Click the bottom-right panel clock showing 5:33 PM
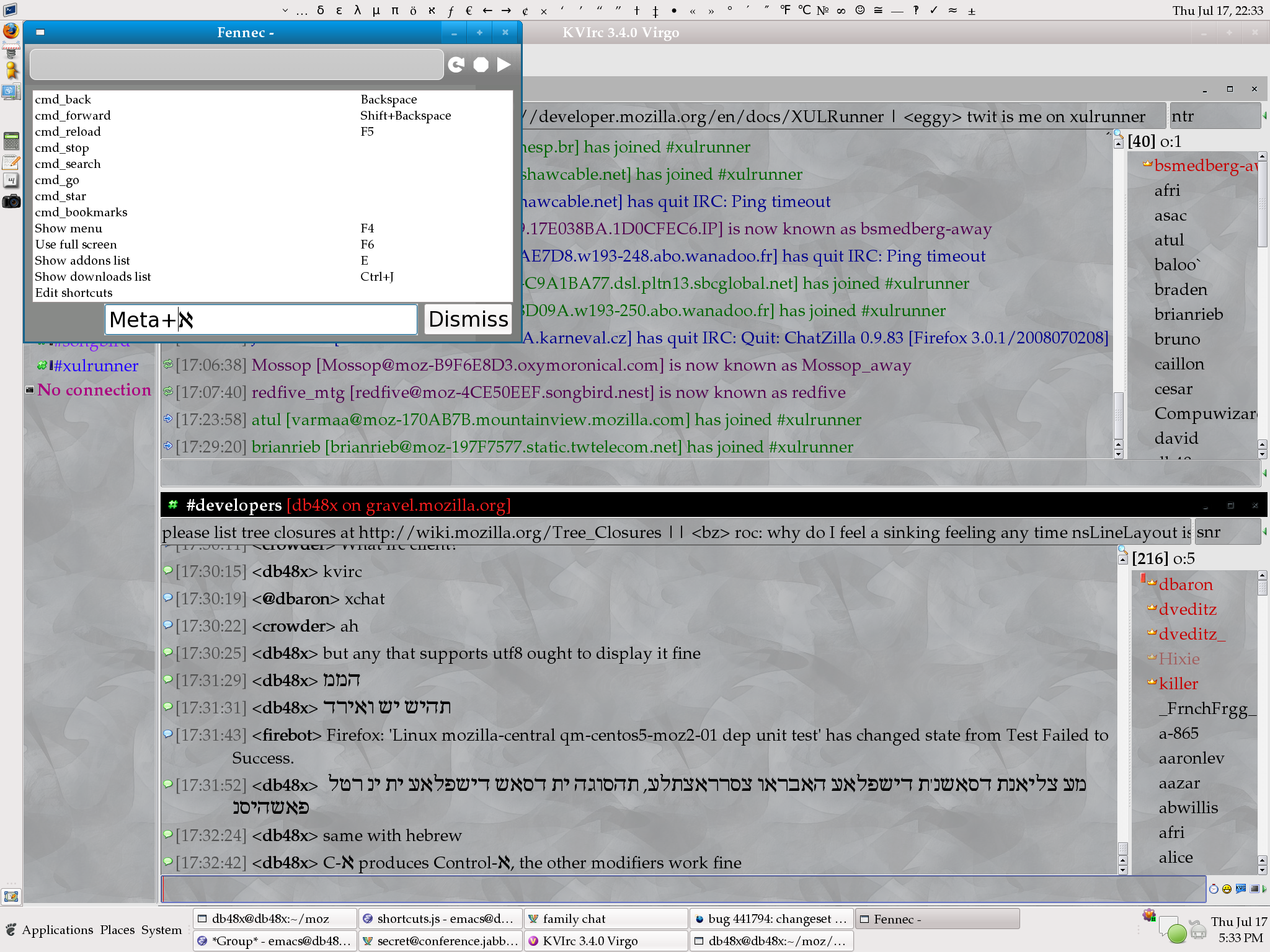Screen dimensions: 1270x952 click(1239, 930)
